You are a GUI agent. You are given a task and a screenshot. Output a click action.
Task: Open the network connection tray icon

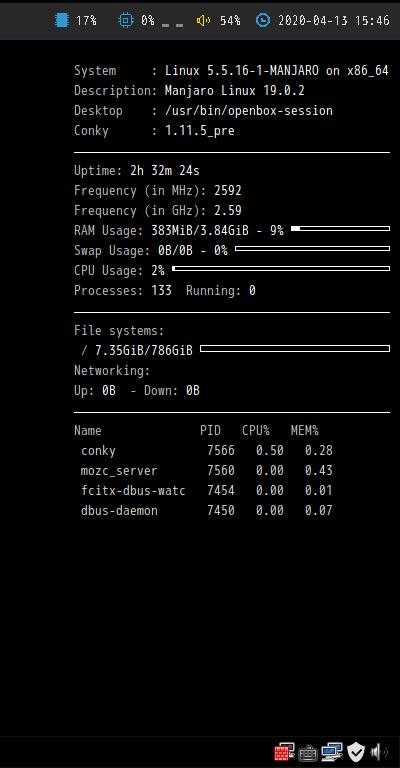(x=332, y=751)
